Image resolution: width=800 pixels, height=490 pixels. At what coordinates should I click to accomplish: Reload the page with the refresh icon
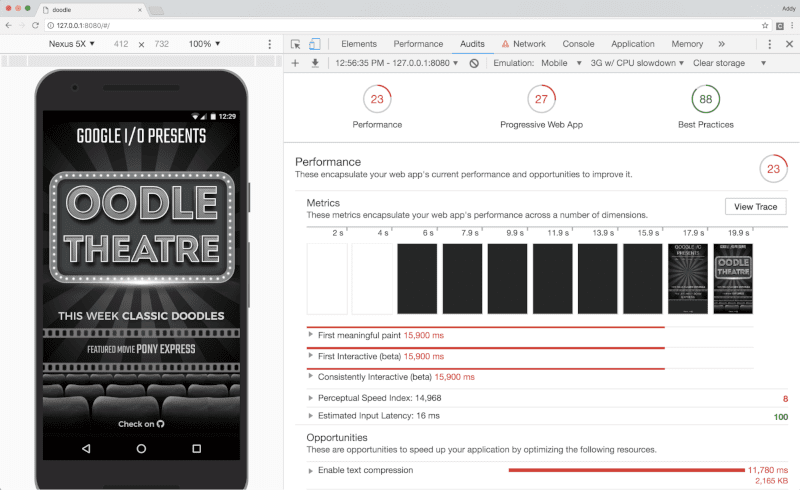[x=36, y=24]
